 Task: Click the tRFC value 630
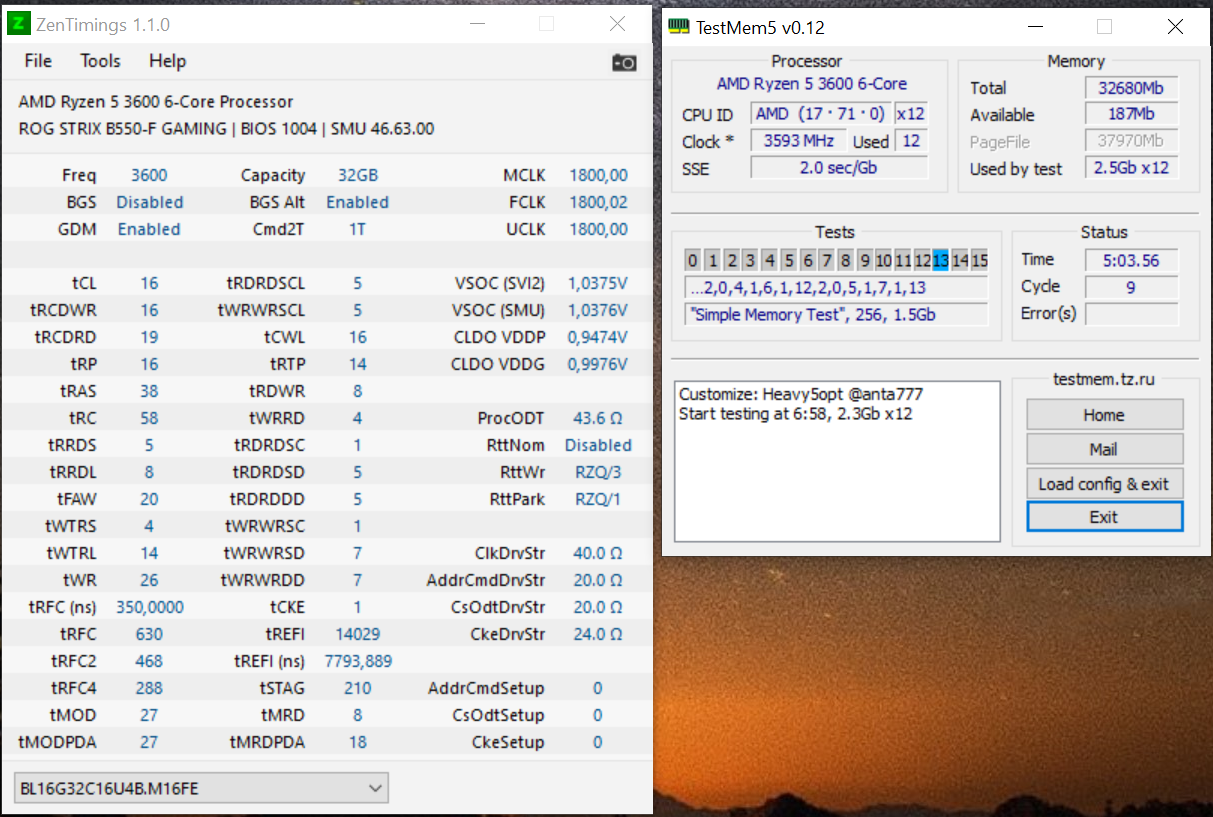click(149, 634)
